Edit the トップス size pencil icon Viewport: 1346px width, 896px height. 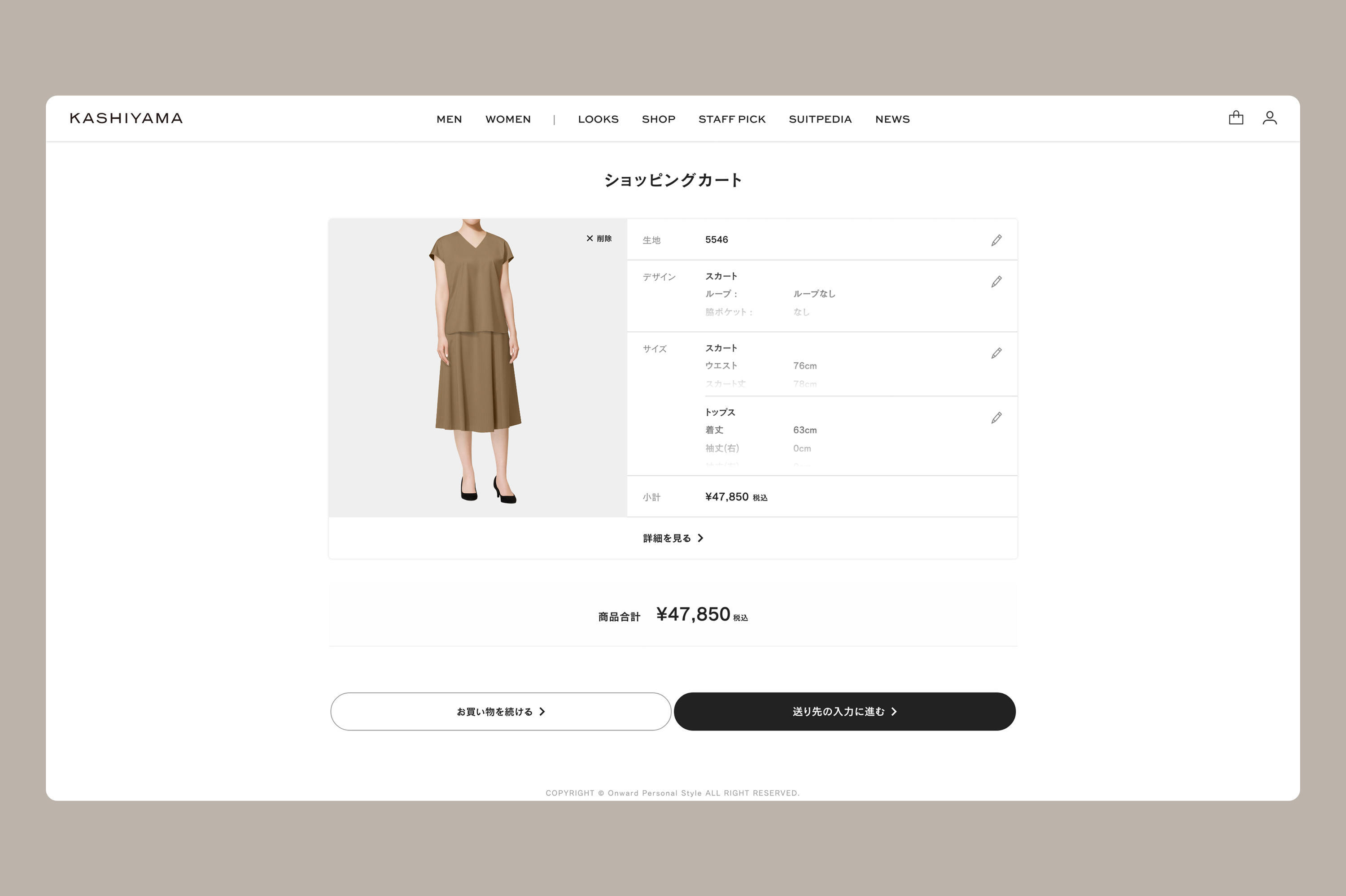(996, 418)
